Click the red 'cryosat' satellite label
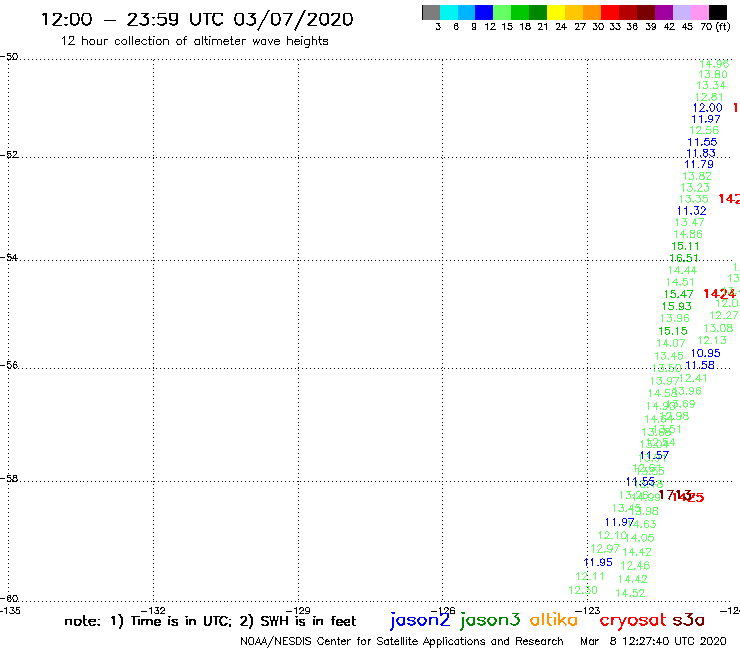This screenshot has height=650, width=740. coord(633,620)
